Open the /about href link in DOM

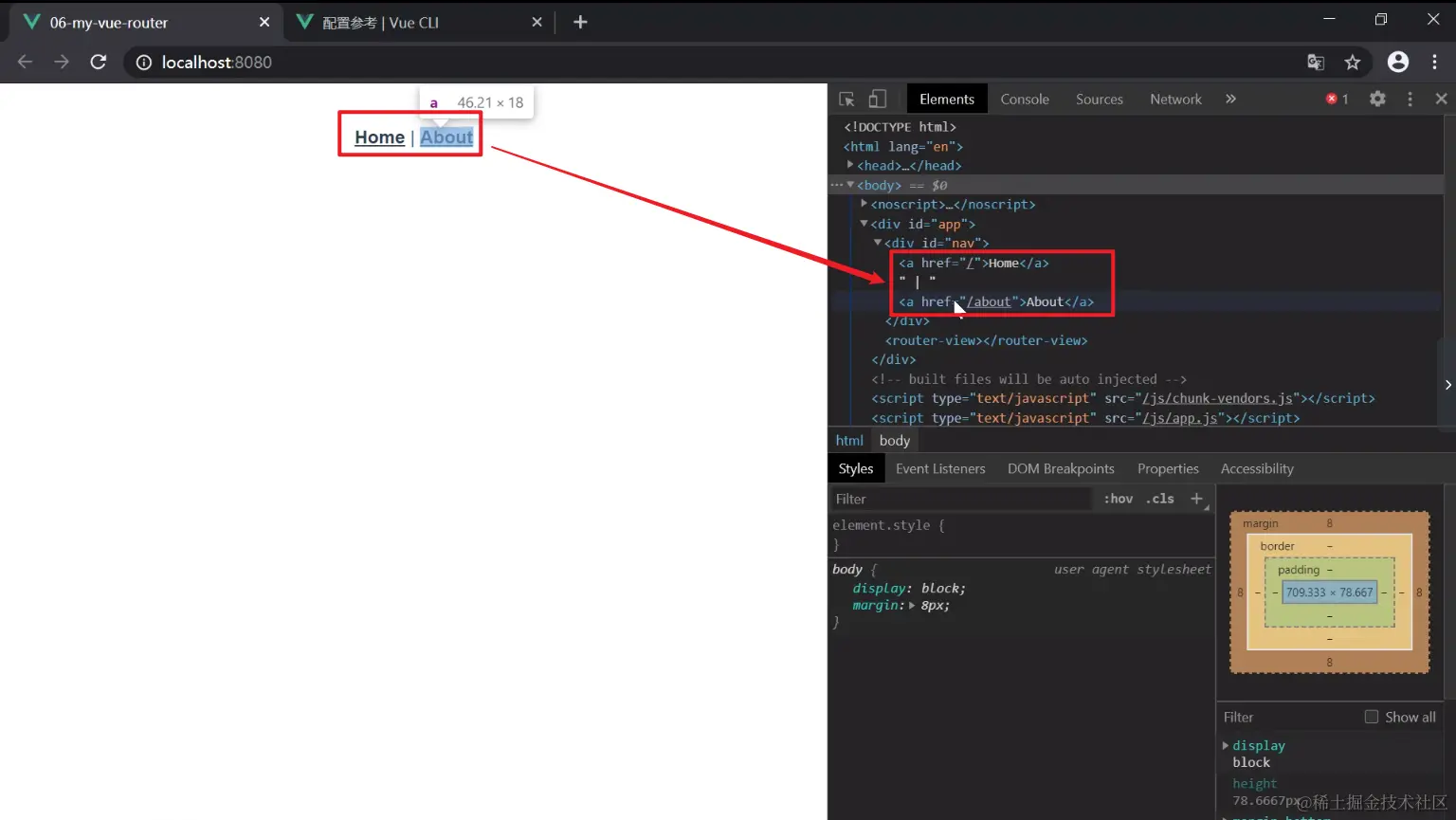[989, 301]
